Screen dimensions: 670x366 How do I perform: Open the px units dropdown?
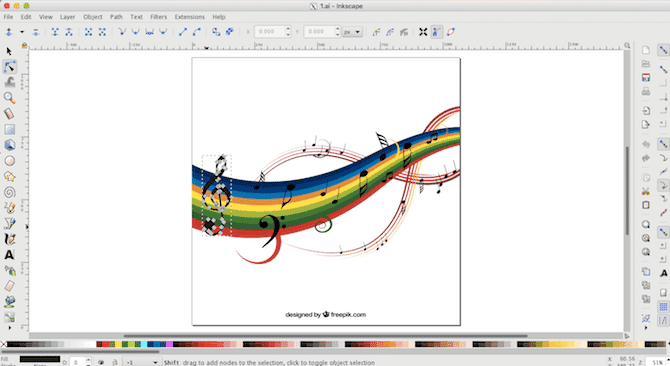click(353, 32)
